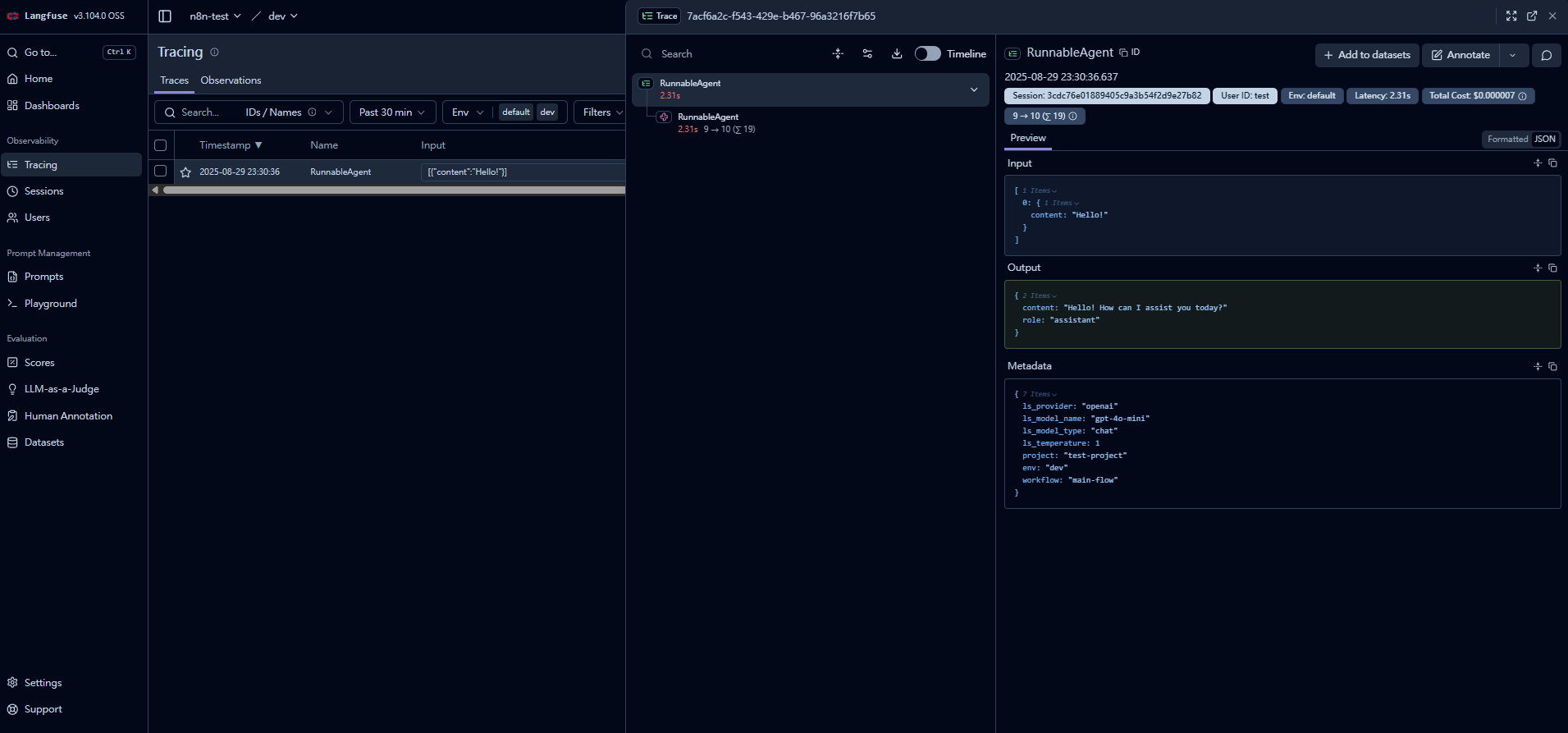Star the RunnableAgent trace row
1568x733 pixels.
point(185,172)
